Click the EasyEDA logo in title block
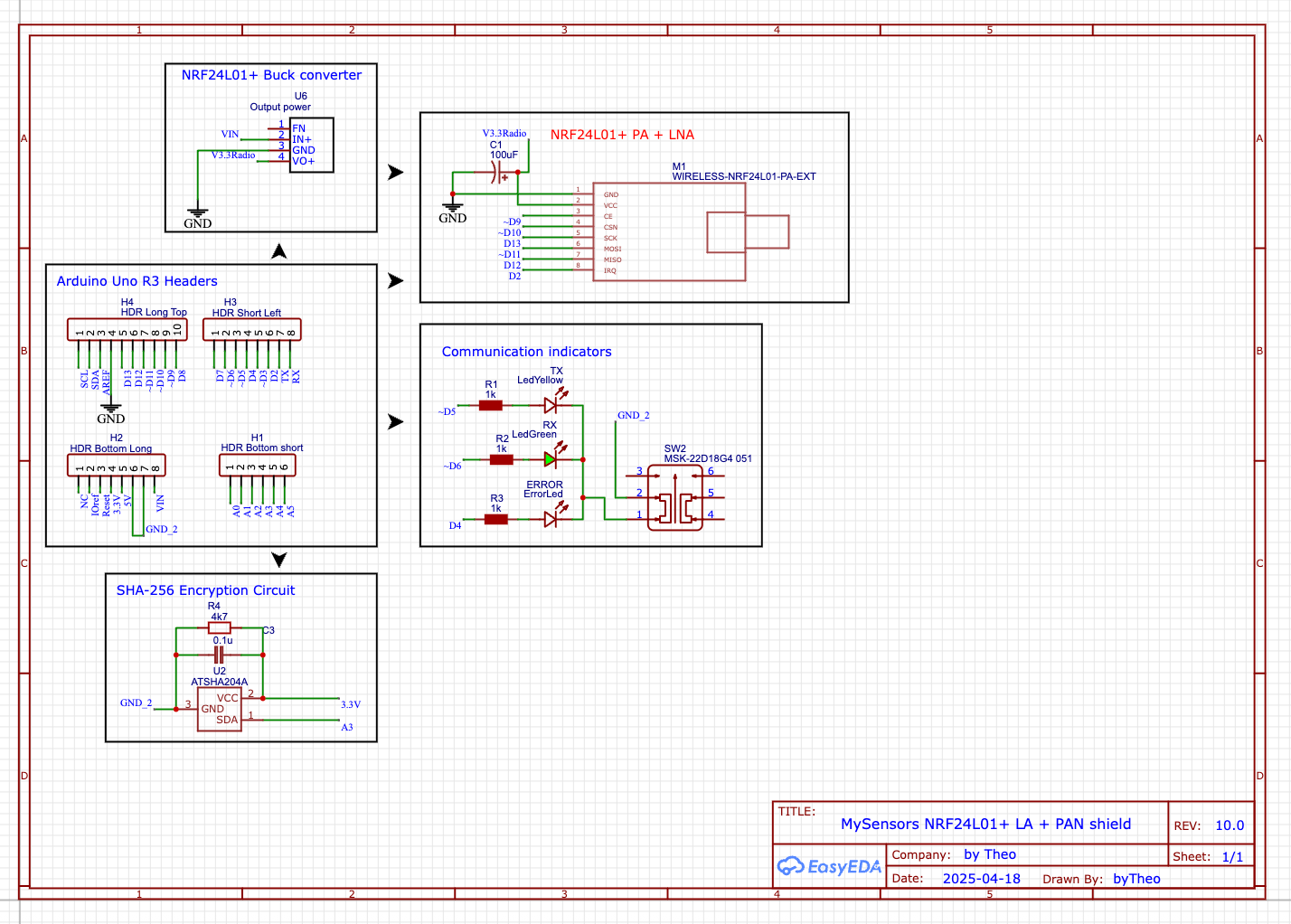The image size is (1291, 924). [x=828, y=866]
